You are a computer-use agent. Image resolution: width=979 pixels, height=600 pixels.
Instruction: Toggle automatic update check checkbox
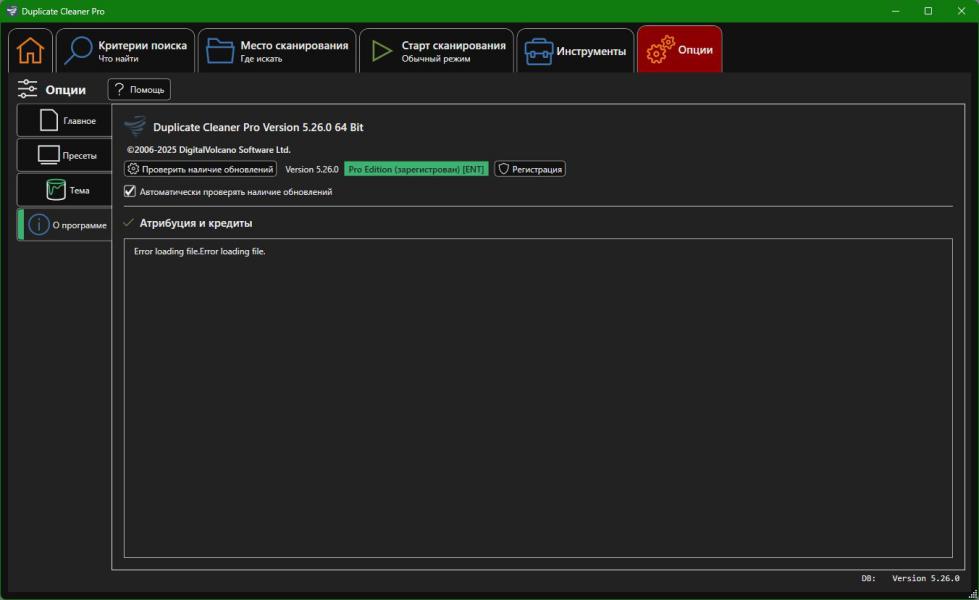coord(130,192)
